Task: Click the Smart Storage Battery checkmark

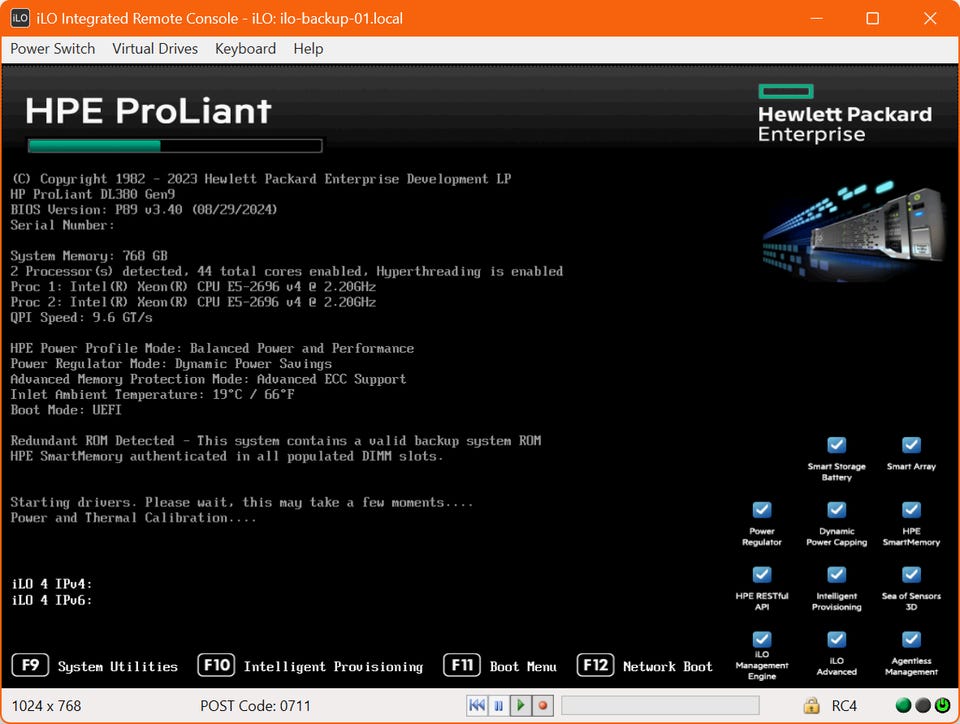Action: pos(836,445)
